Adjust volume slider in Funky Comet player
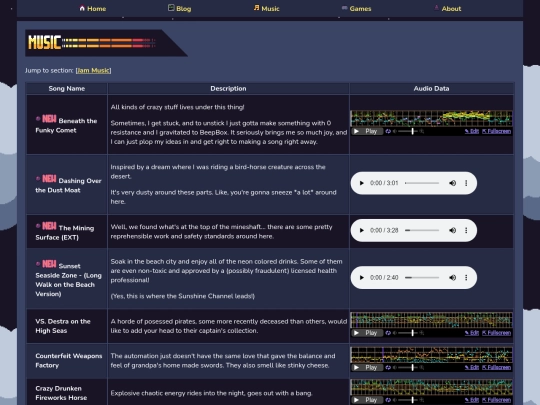 408,131
